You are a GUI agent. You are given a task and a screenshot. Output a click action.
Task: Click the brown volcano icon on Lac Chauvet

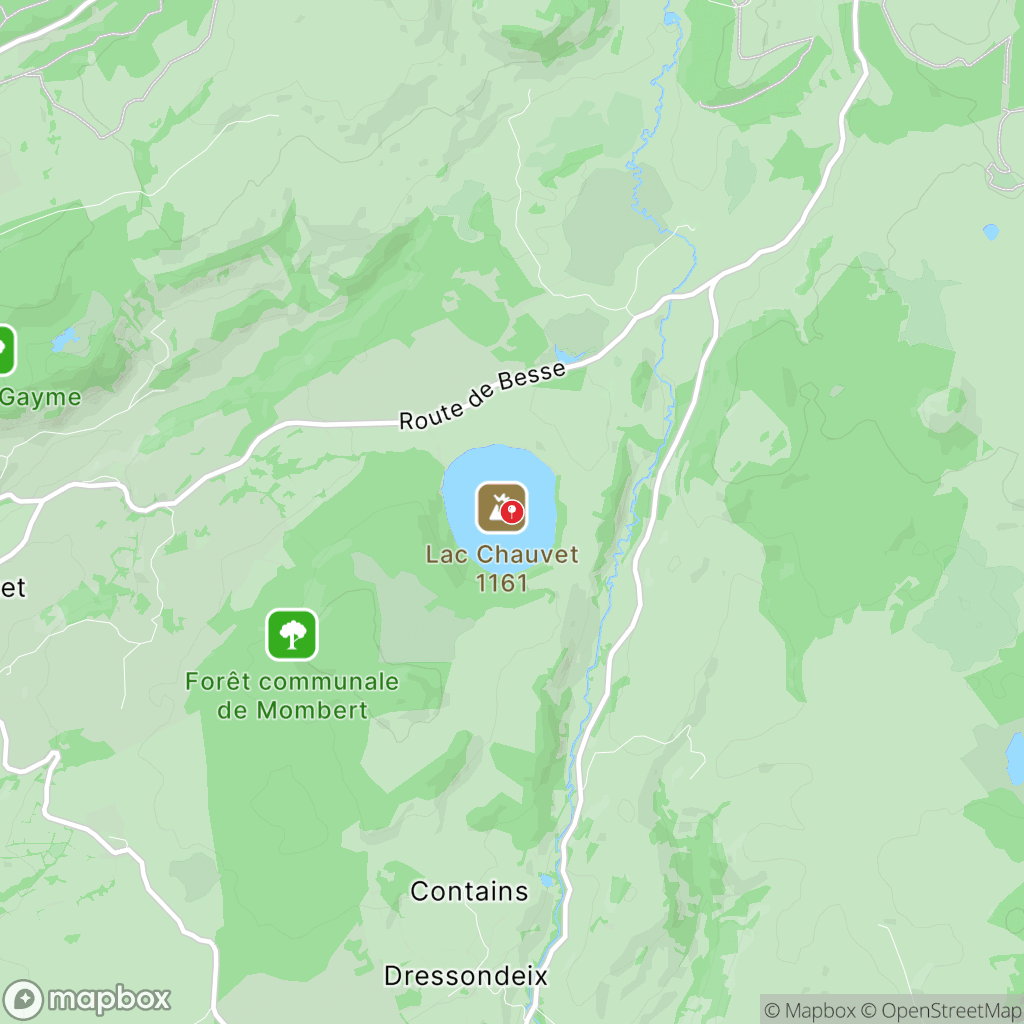(x=501, y=507)
